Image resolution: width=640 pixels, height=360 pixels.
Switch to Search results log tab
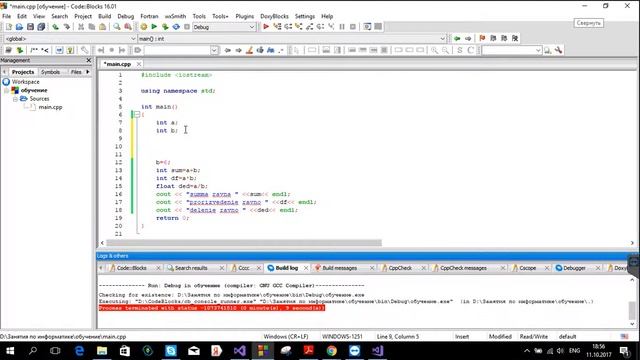pos(191,268)
